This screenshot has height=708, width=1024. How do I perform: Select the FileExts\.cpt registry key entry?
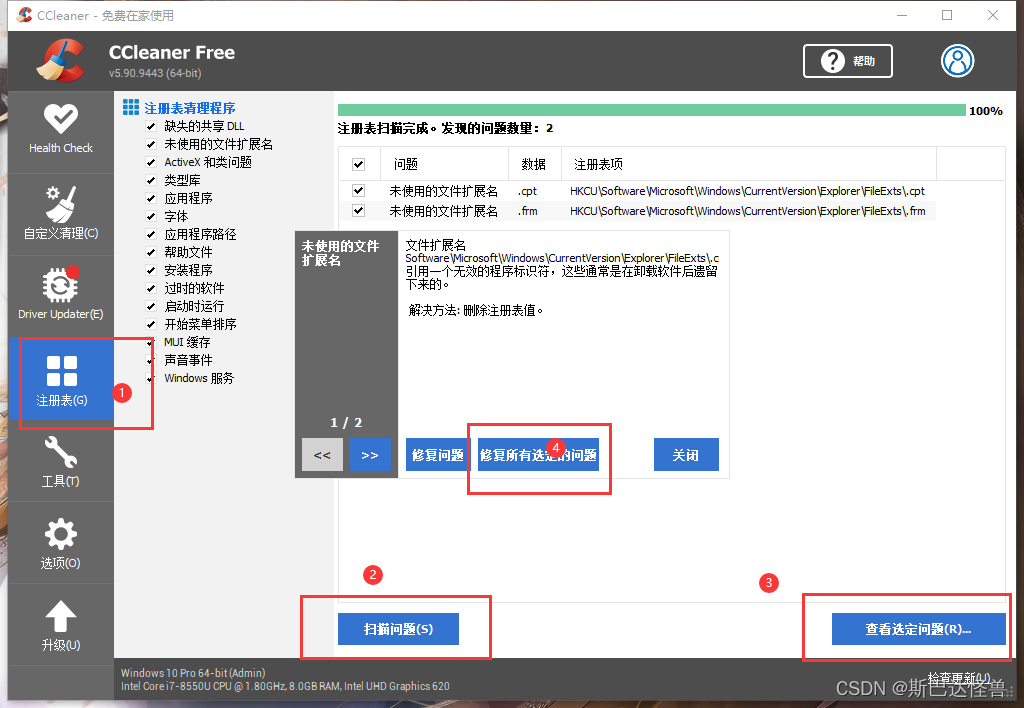click(x=747, y=191)
